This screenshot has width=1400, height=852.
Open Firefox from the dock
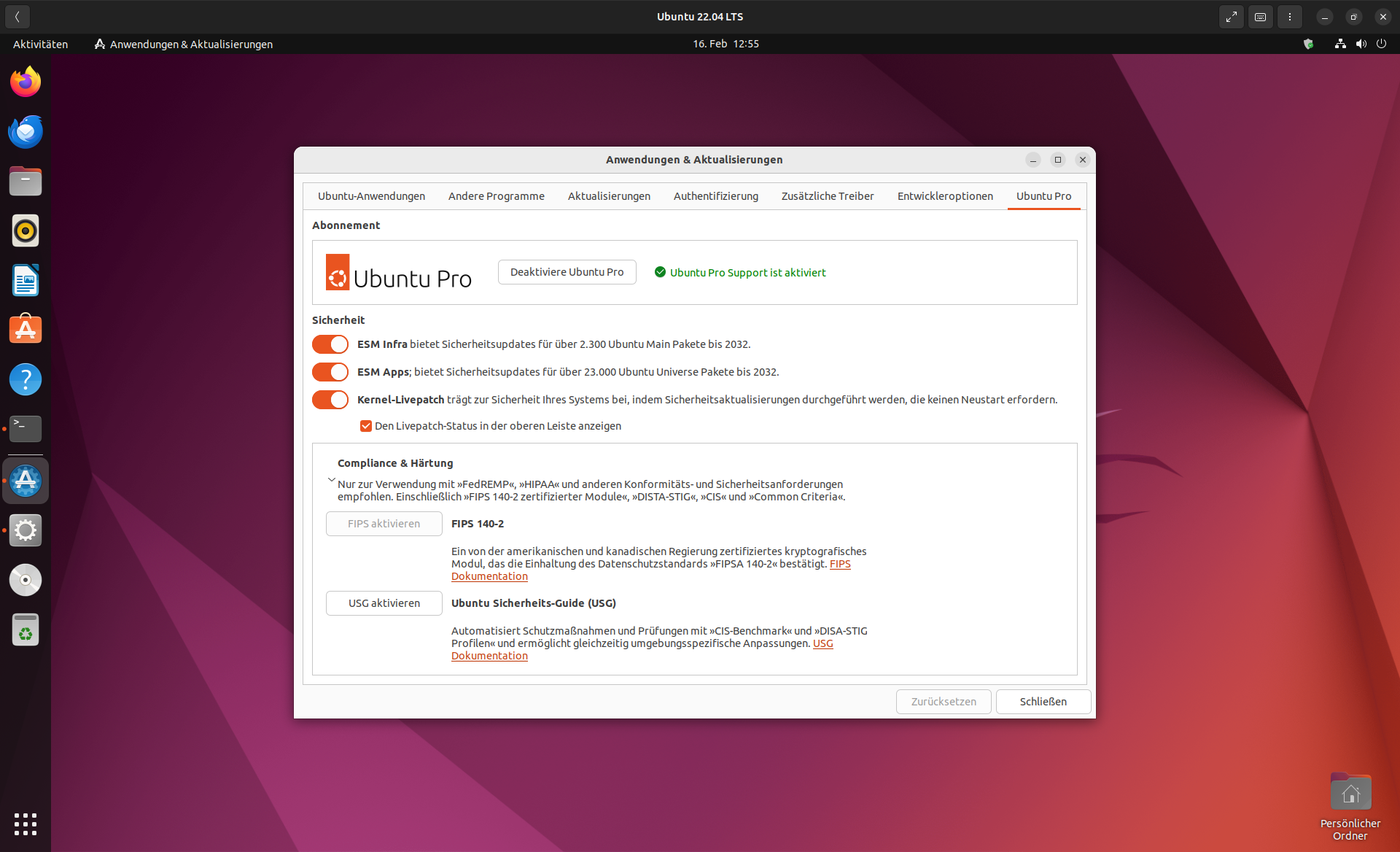click(x=26, y=82)
